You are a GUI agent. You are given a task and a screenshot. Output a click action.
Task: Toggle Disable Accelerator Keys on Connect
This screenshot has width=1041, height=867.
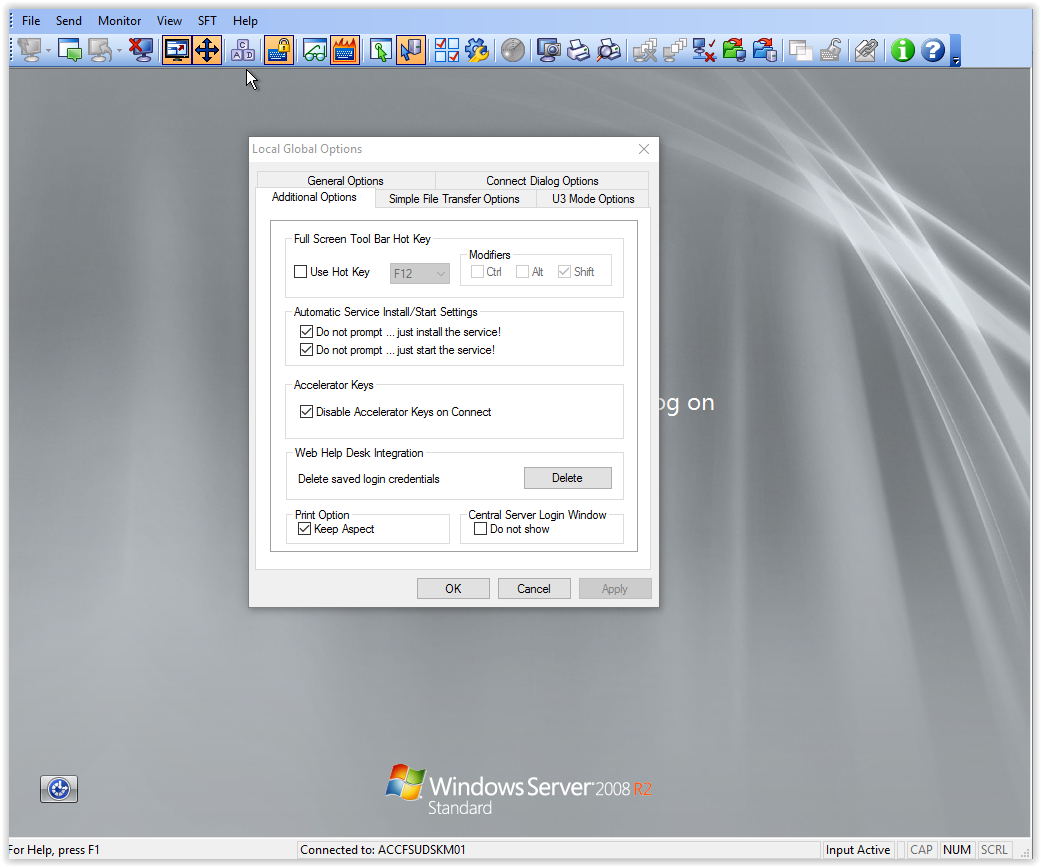point(306,412)
